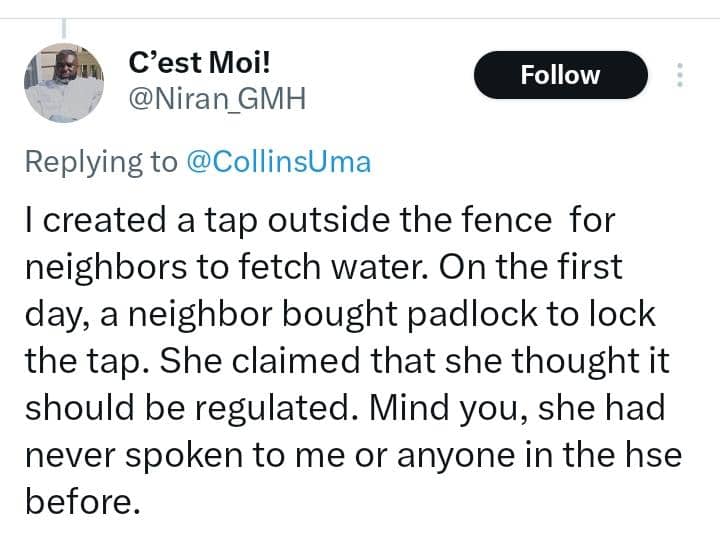Open the @CollinsUma profile link
This screenshot has width=720, height=537.
point(278,162)
